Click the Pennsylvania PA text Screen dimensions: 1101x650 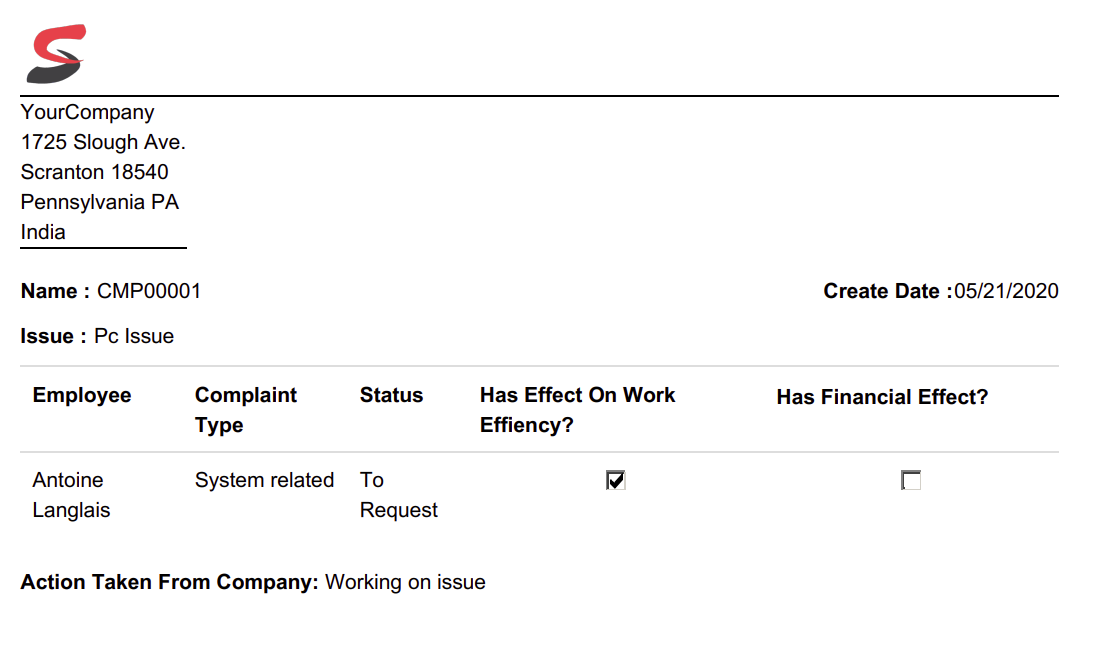pos(100,202)
